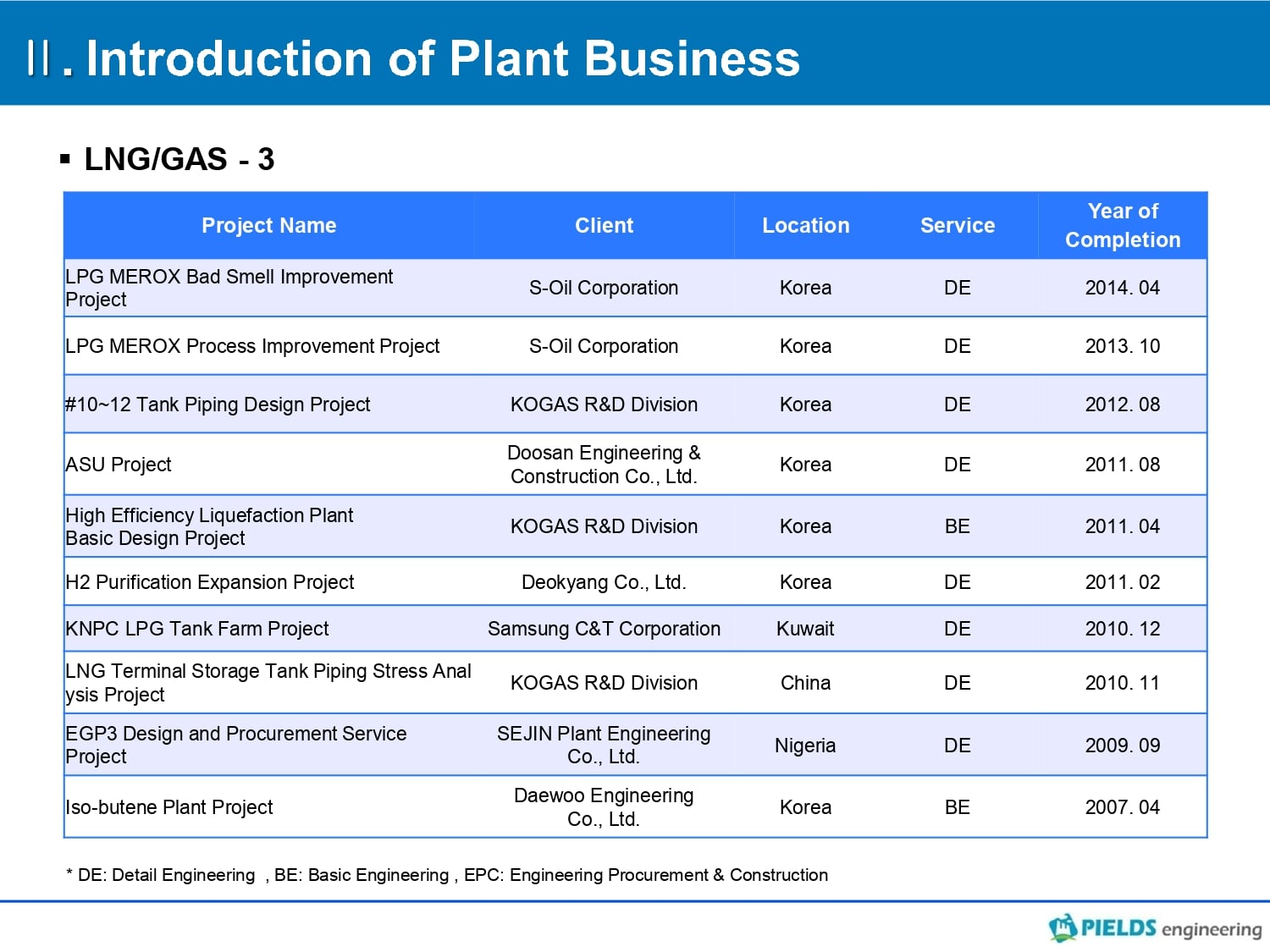
Task: Click DE in the KNPC LPG Tank row
Action: click(958, 629)
